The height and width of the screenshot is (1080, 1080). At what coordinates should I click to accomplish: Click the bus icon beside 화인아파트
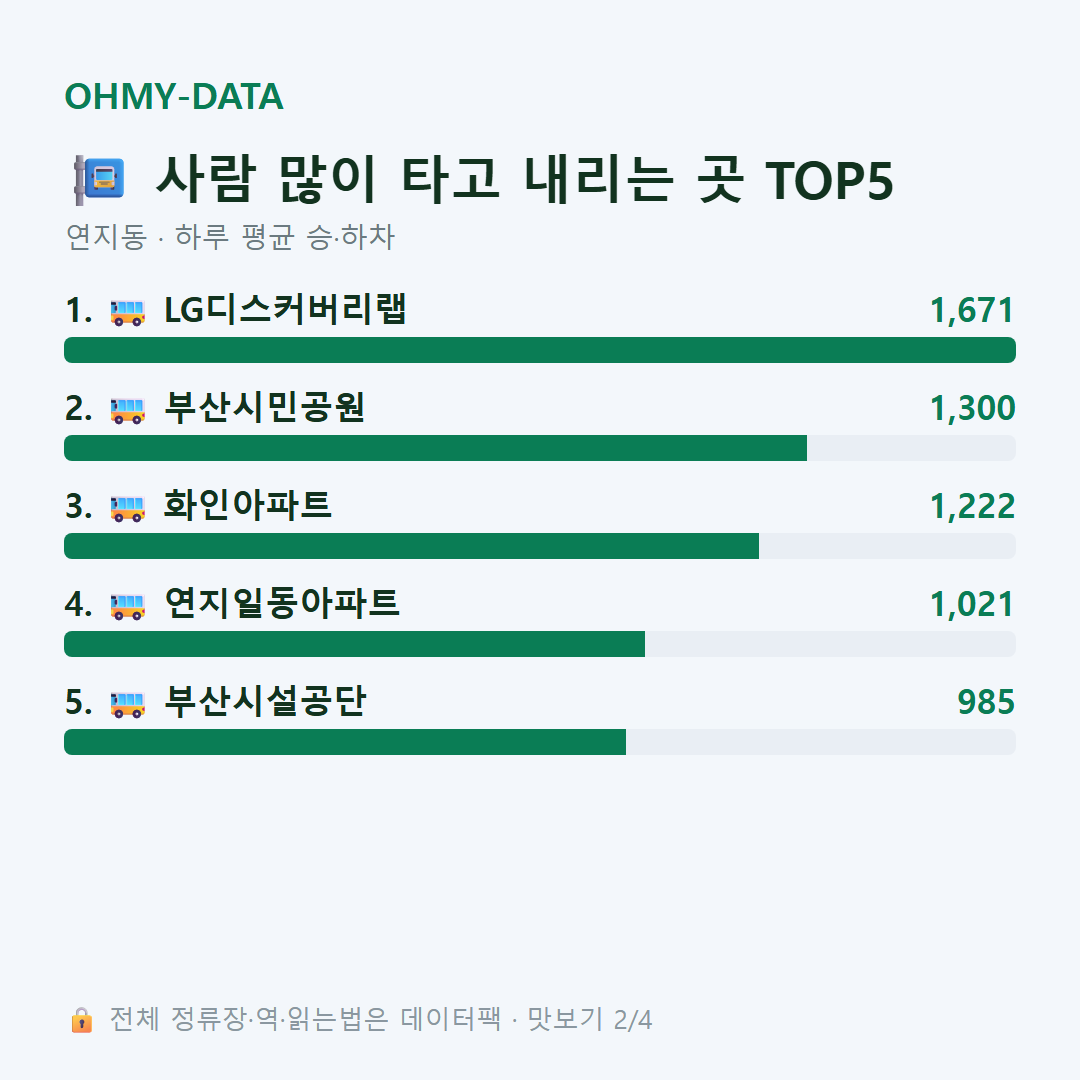coord(128,508)
